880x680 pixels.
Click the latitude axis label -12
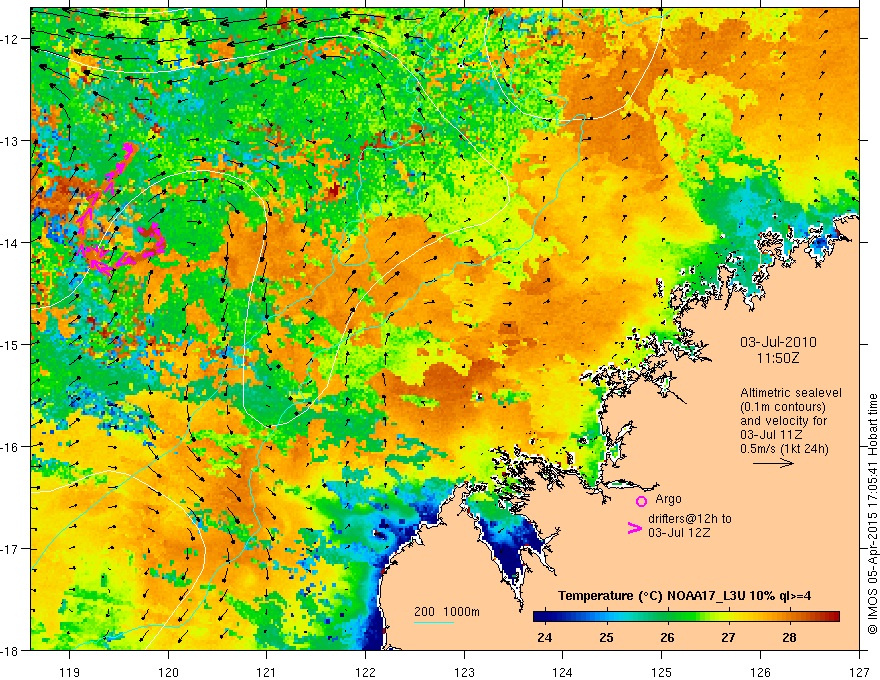pyautogui.click(x=11, y=39)
